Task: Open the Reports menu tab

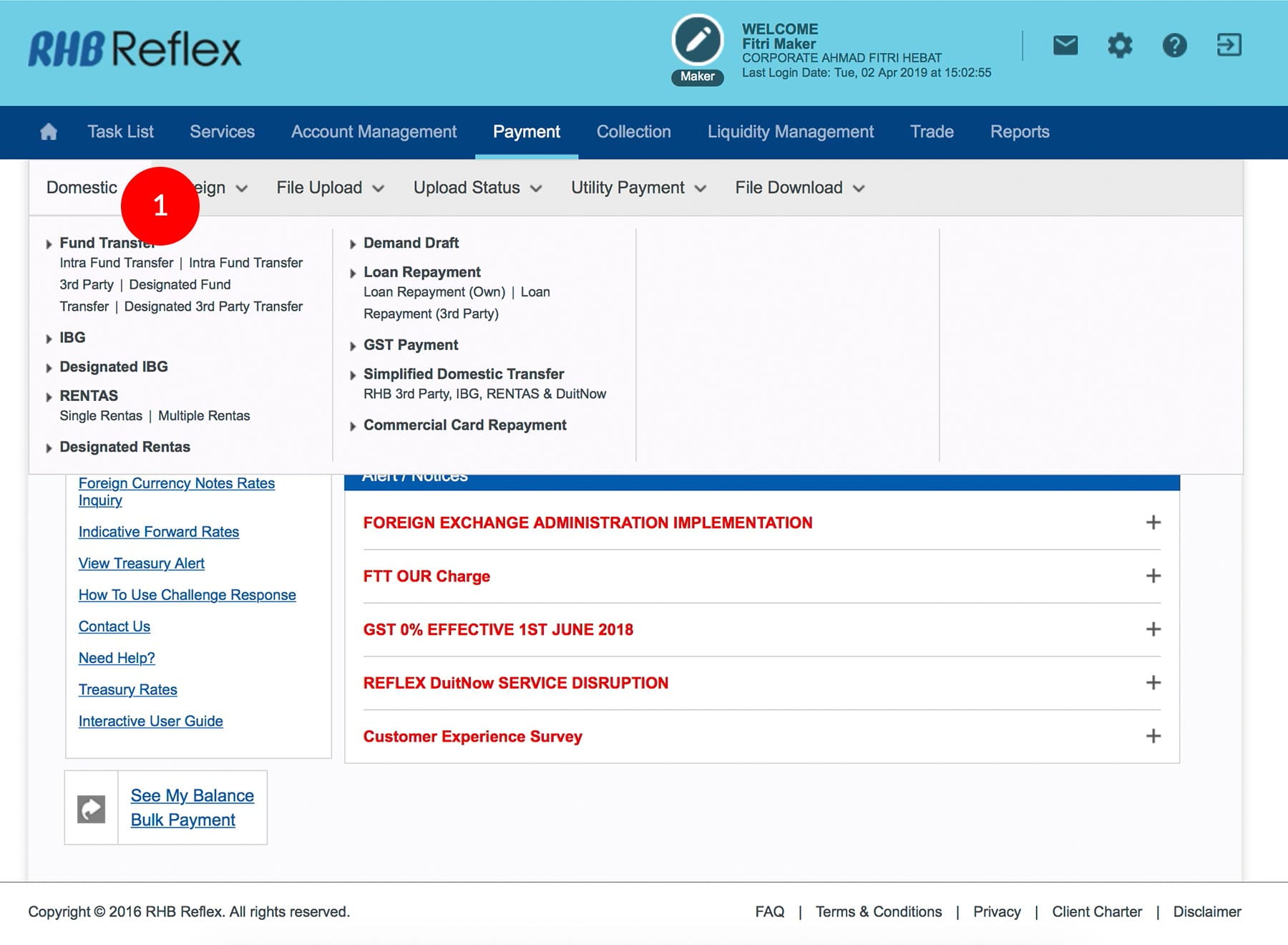Action: click(1019, 132)
